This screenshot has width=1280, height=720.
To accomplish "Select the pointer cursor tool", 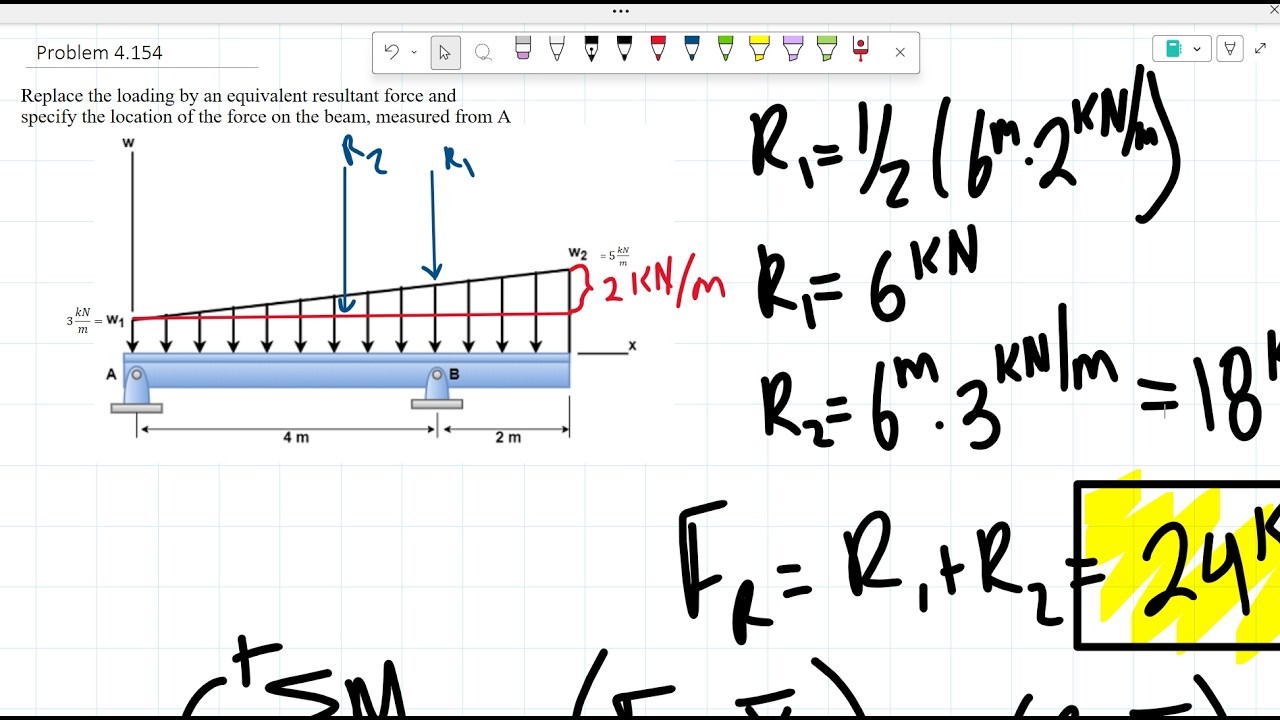I will pyautogui.click(x=446, y=52).
